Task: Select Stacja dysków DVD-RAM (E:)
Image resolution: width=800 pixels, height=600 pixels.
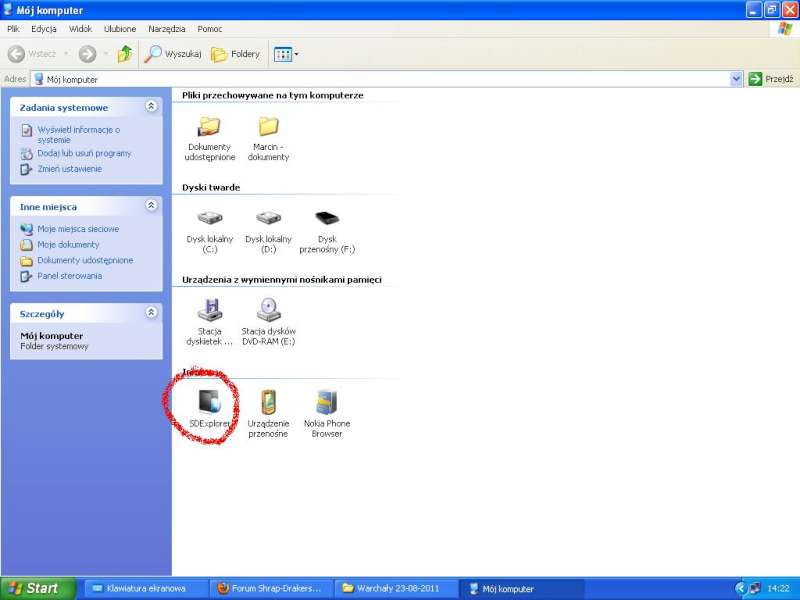Action: coord(268,310)
